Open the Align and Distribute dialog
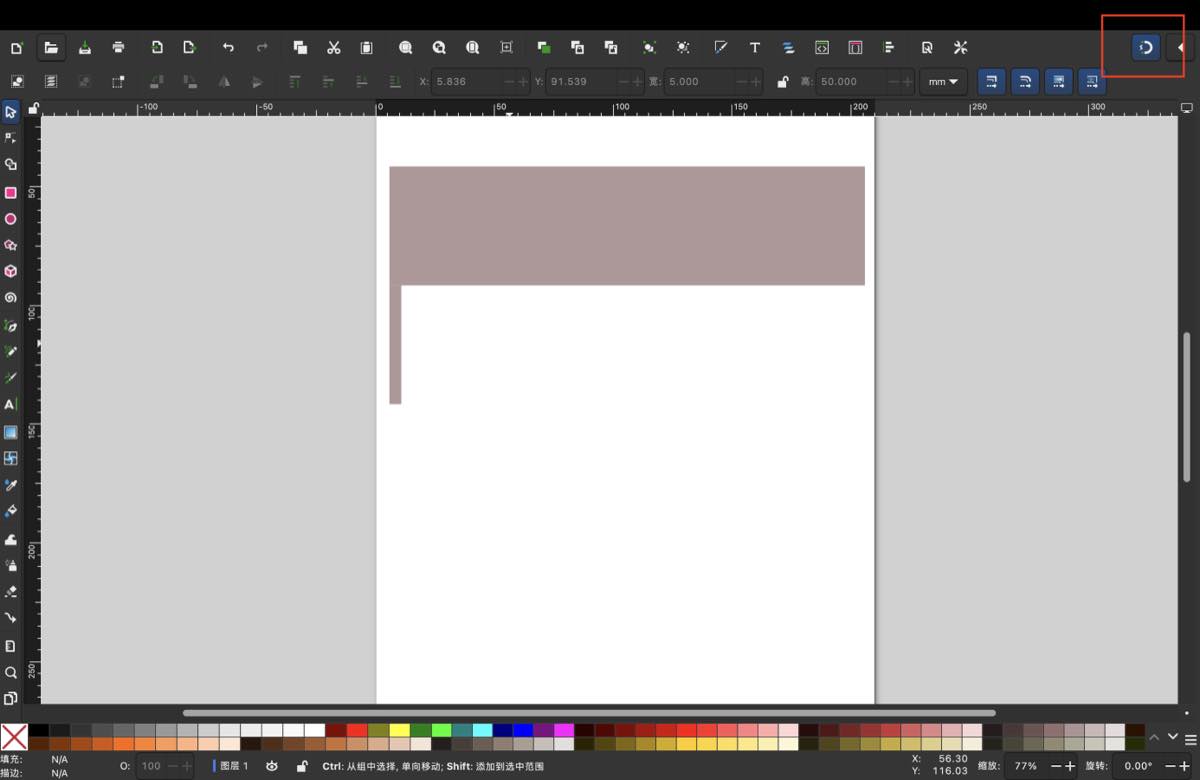The image size is (1200, 780). tap(889, 47)
